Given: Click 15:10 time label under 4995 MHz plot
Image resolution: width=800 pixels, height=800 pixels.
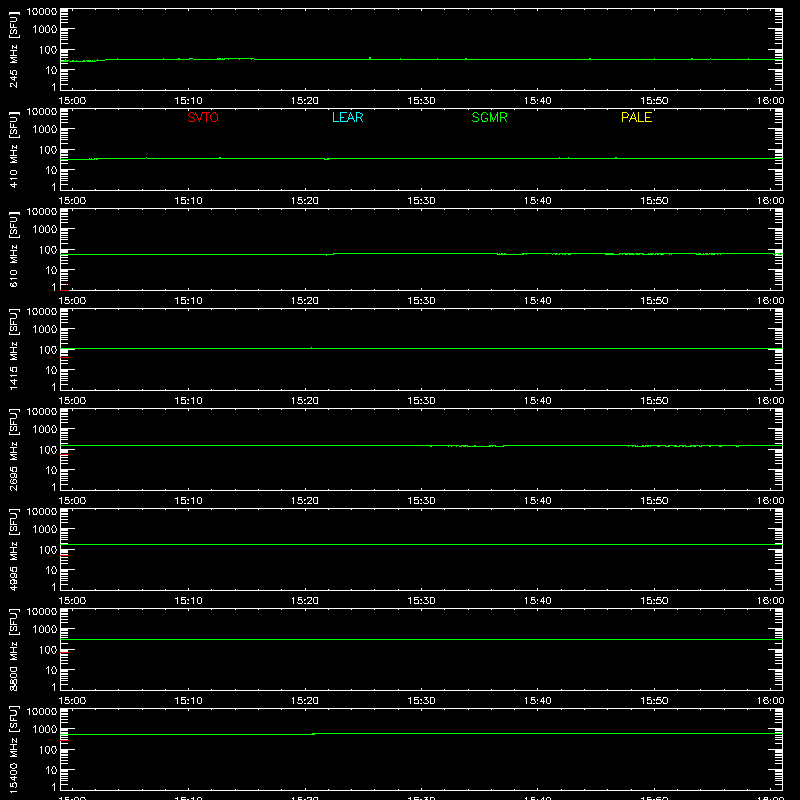Looking at the screenshot, I should pos(188,601).
